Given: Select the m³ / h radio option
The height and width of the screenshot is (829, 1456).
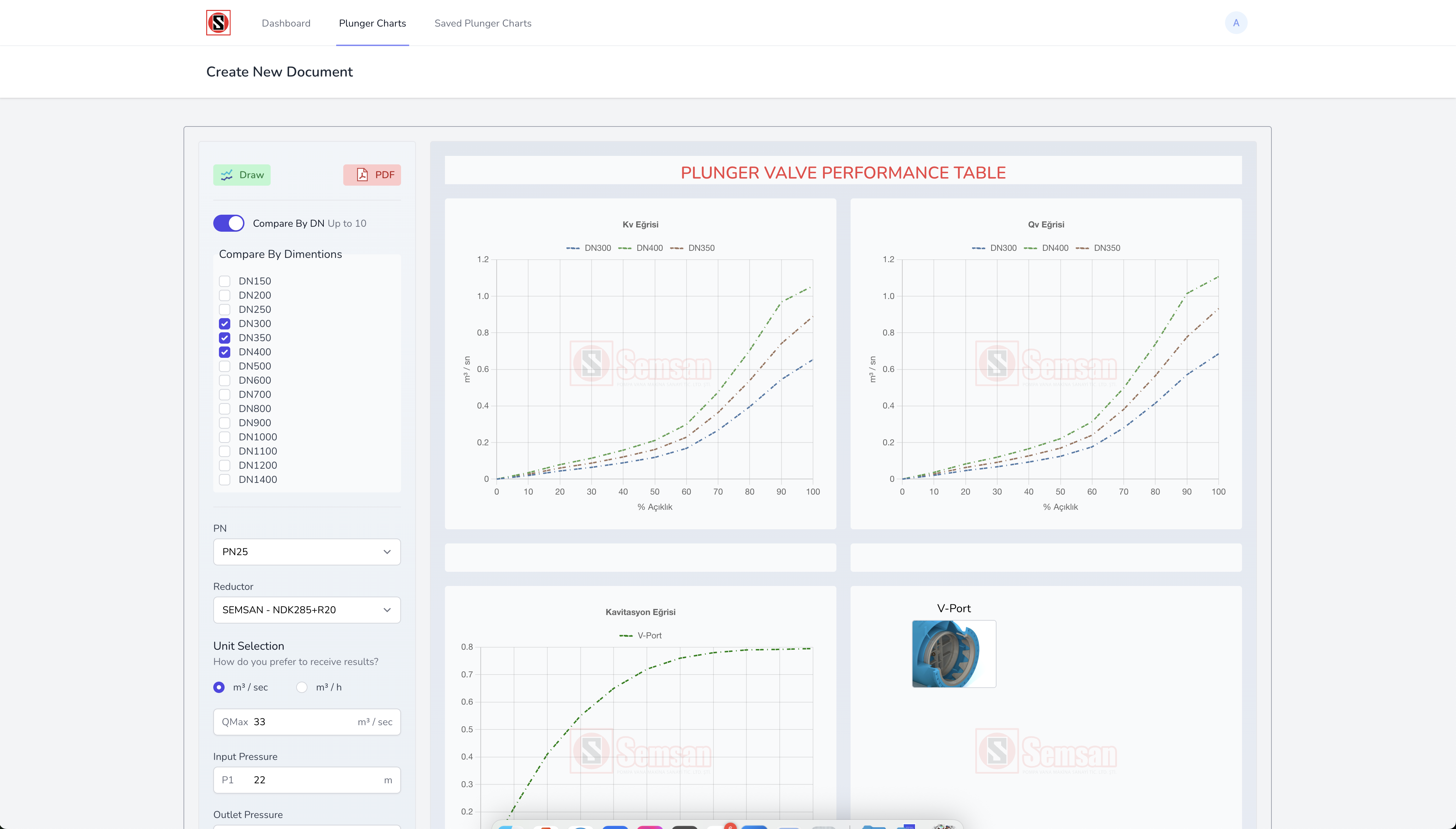Looking at the screenshot, I should tap(302, 687).
